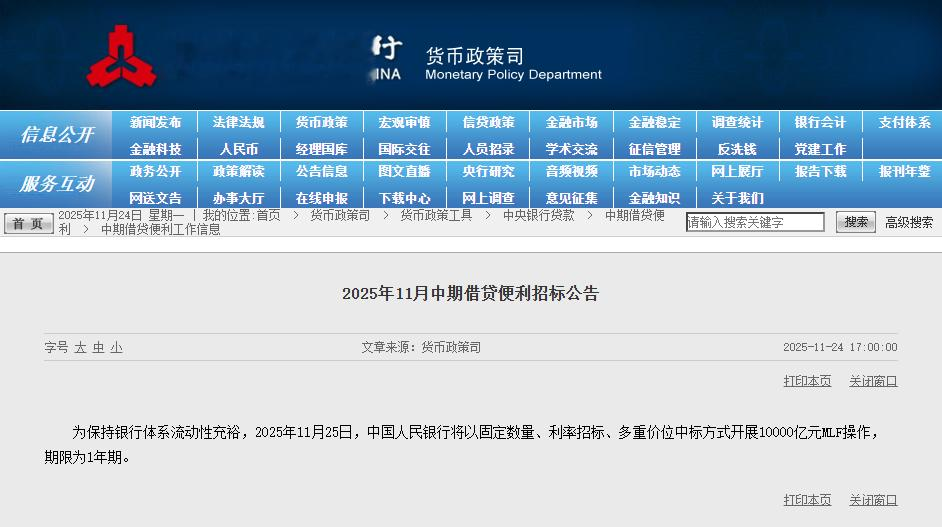Select 党建工作 in the navigation
Viewport: 942px width, 527px height.
coord(820,149)
